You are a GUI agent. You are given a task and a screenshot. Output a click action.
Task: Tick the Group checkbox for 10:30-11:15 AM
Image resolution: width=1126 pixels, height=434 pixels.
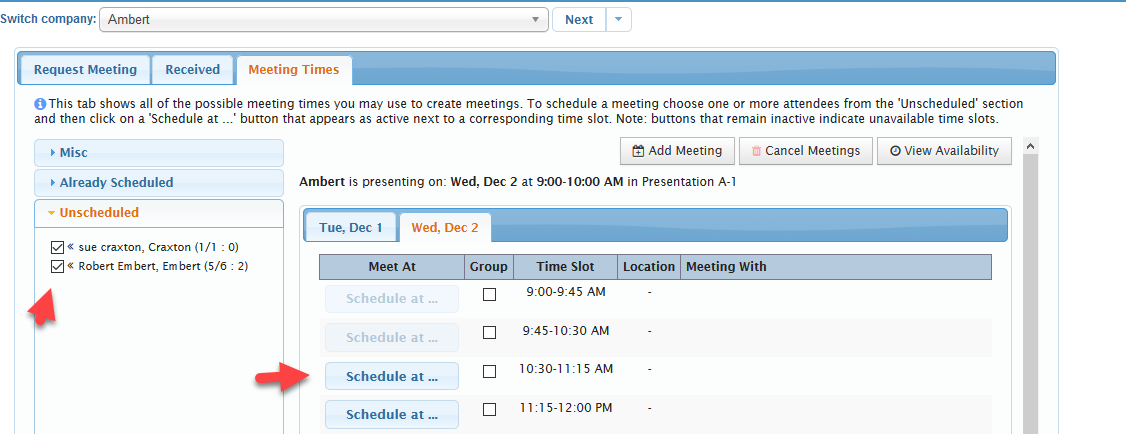pyautogui.click(x=489, y=371)
